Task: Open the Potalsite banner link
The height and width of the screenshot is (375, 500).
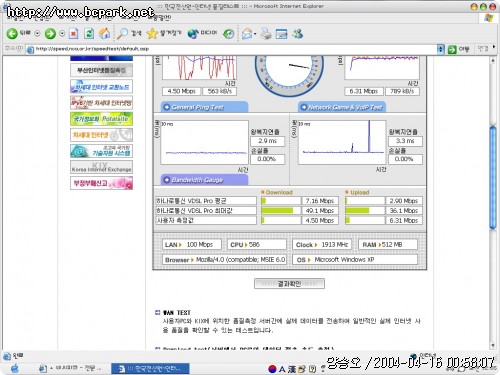Action: pyautogui.click(x=101, y=119)
